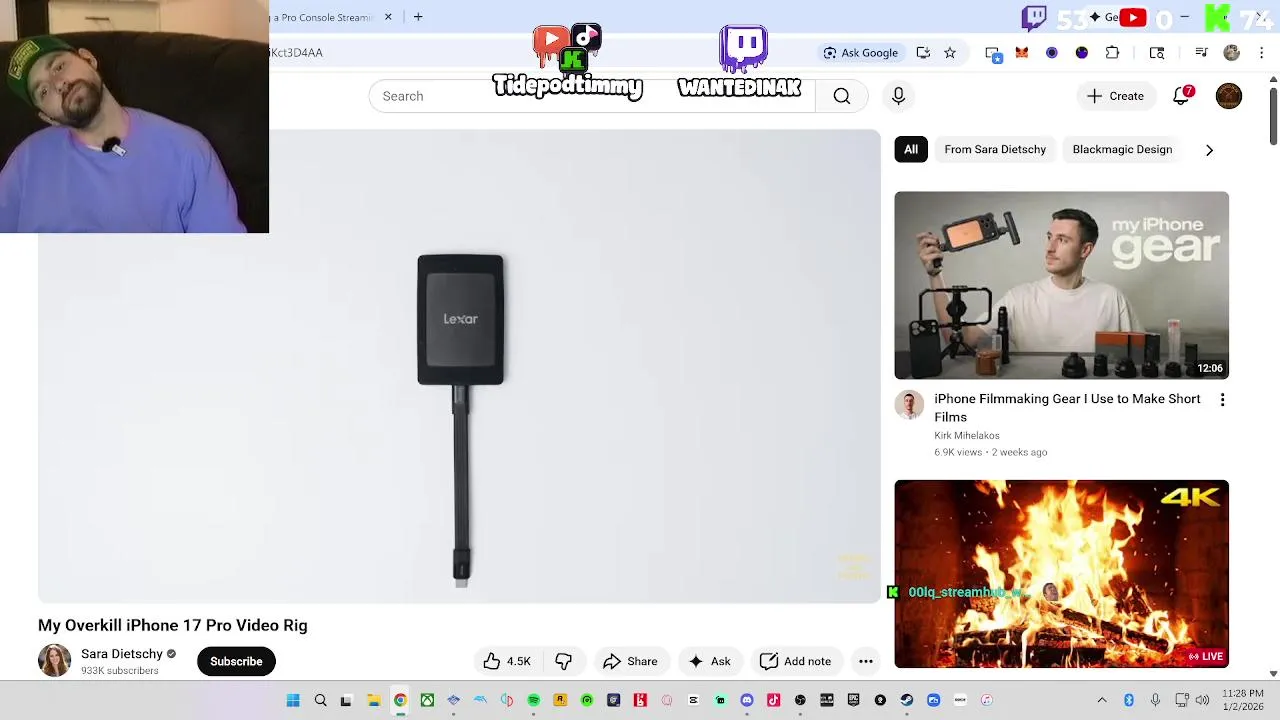
Task: Open Discord from the taskbar
Action: (x=746, y=700)
